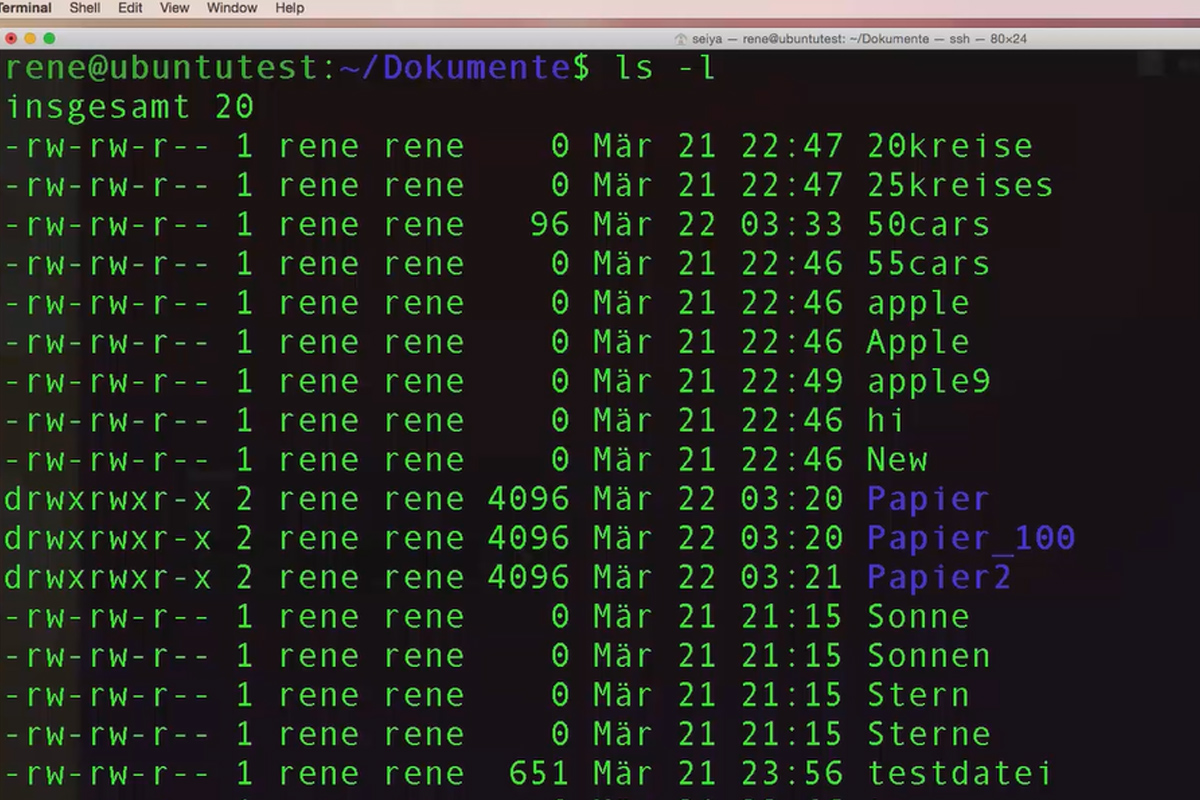
Task: Click the lowercase file name 'apple'
Action: click(918, 303)
